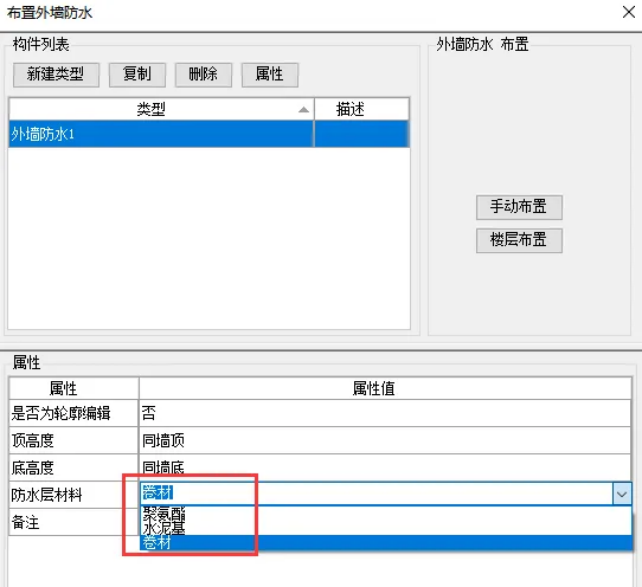642x587 pixels.
Task: Collapse the 防水层材料 dropdown arrow
Action: [622, 494]
